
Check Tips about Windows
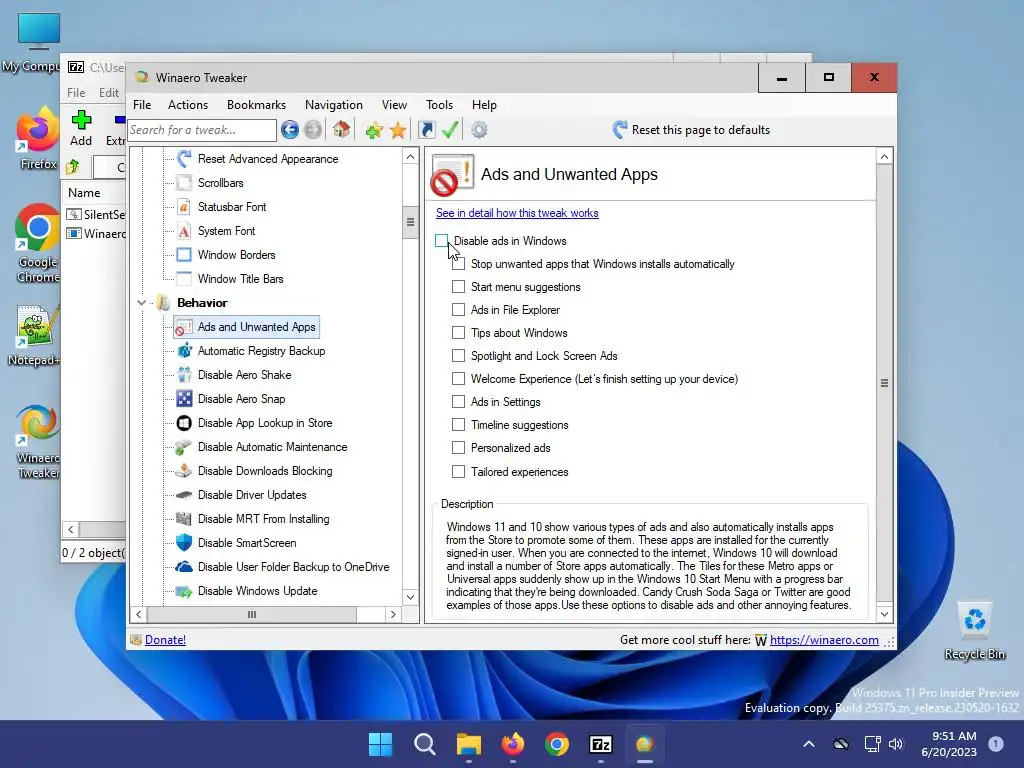(x=458, y=332)
